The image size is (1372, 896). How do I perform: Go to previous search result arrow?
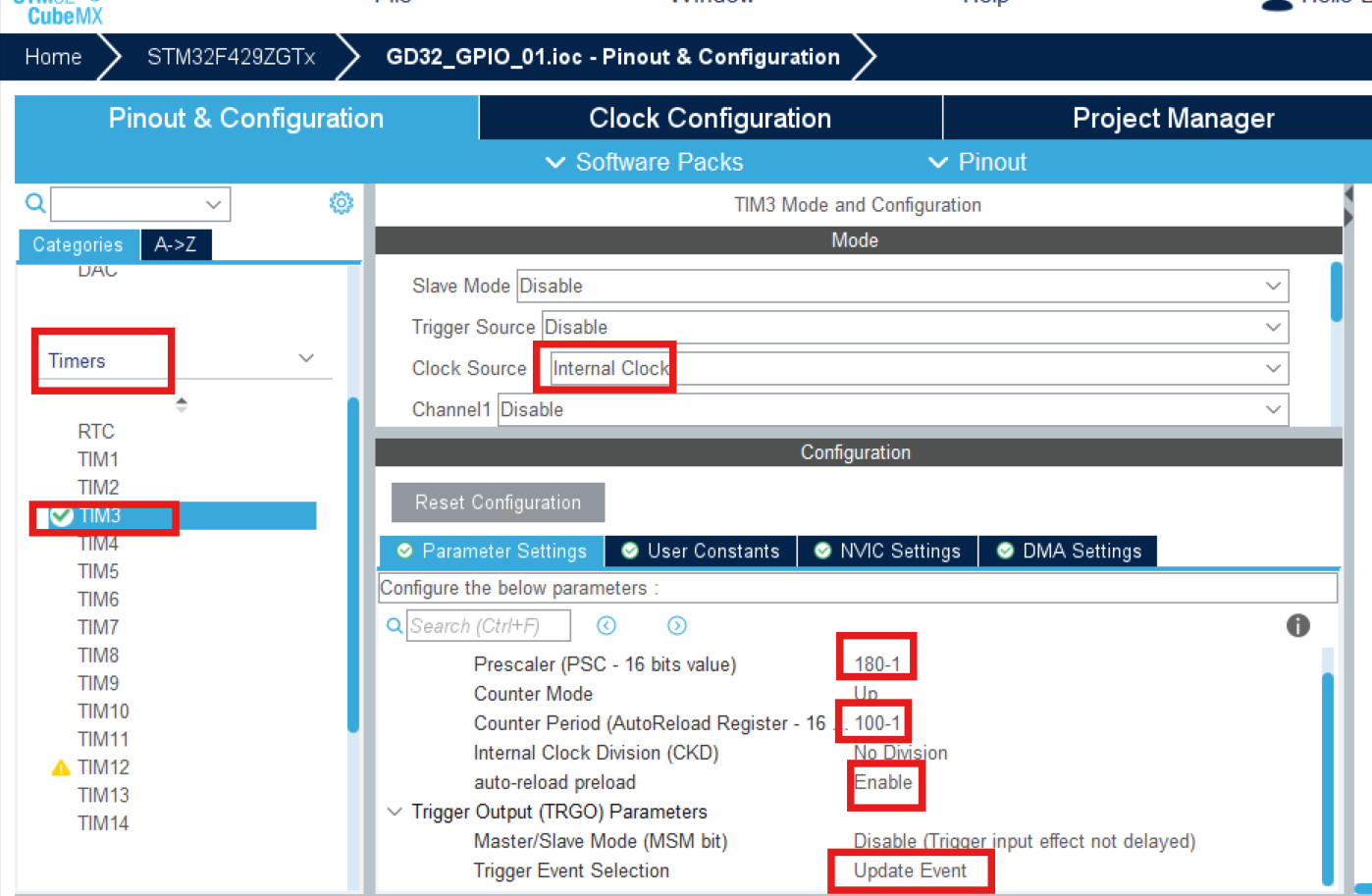(607, 625)
